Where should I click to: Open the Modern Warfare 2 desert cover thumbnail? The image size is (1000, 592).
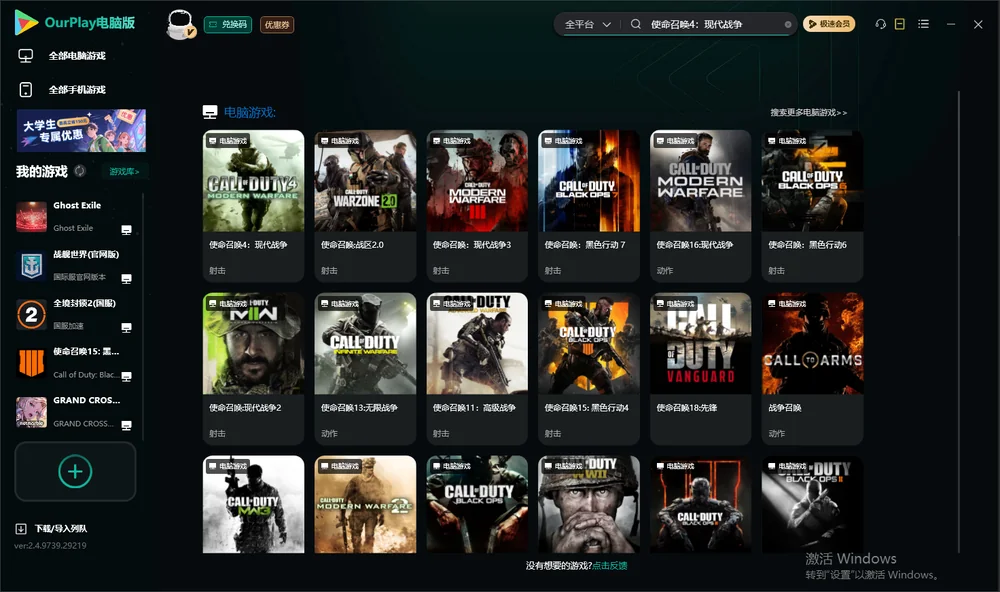[365, 504]
